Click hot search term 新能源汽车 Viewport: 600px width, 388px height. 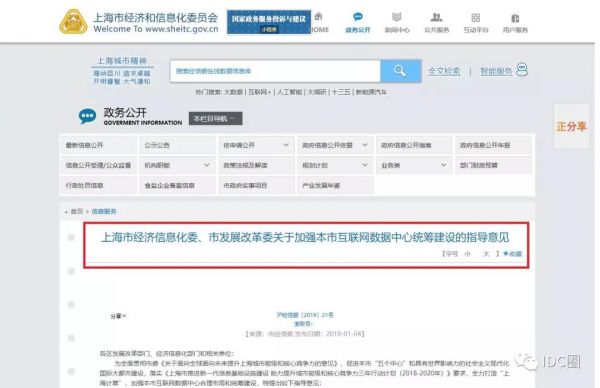click(371, 92)
